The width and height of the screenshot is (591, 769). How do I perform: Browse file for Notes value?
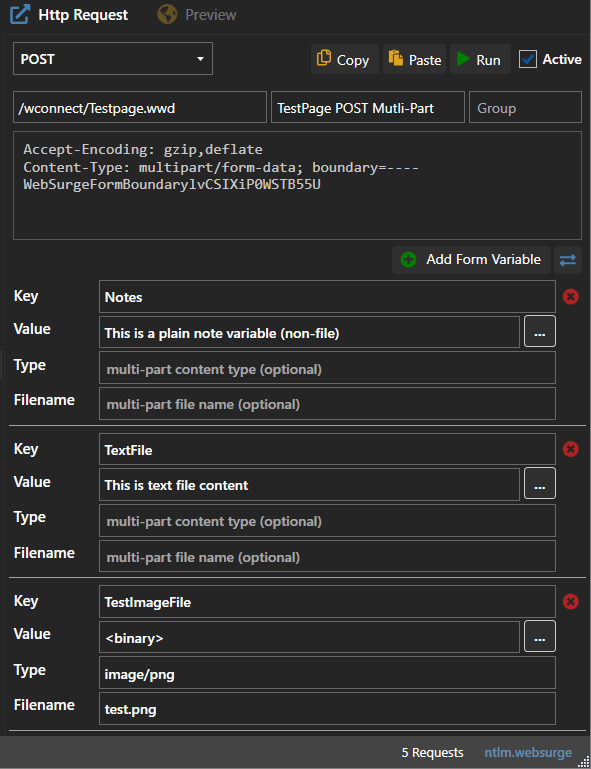tap(540, 332)
